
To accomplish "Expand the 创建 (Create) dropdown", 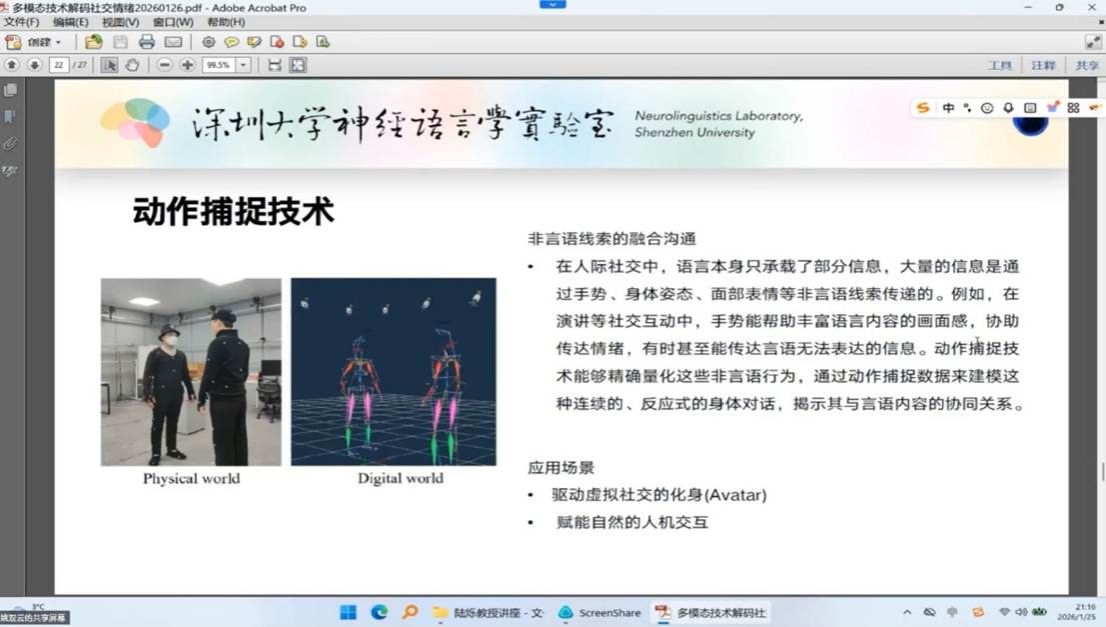I will click(x=44, y=42).
